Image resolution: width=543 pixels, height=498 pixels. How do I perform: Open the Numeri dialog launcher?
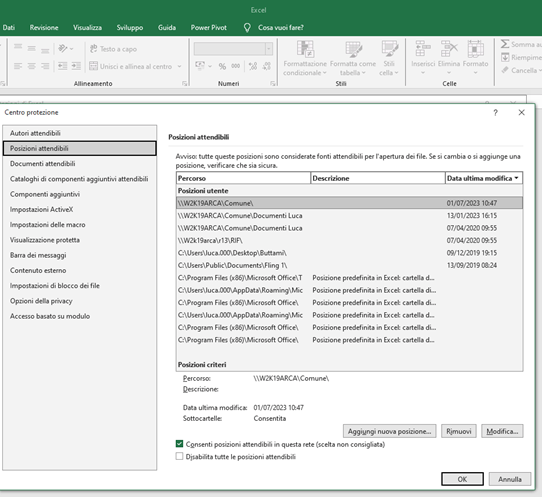click(273, 83)
